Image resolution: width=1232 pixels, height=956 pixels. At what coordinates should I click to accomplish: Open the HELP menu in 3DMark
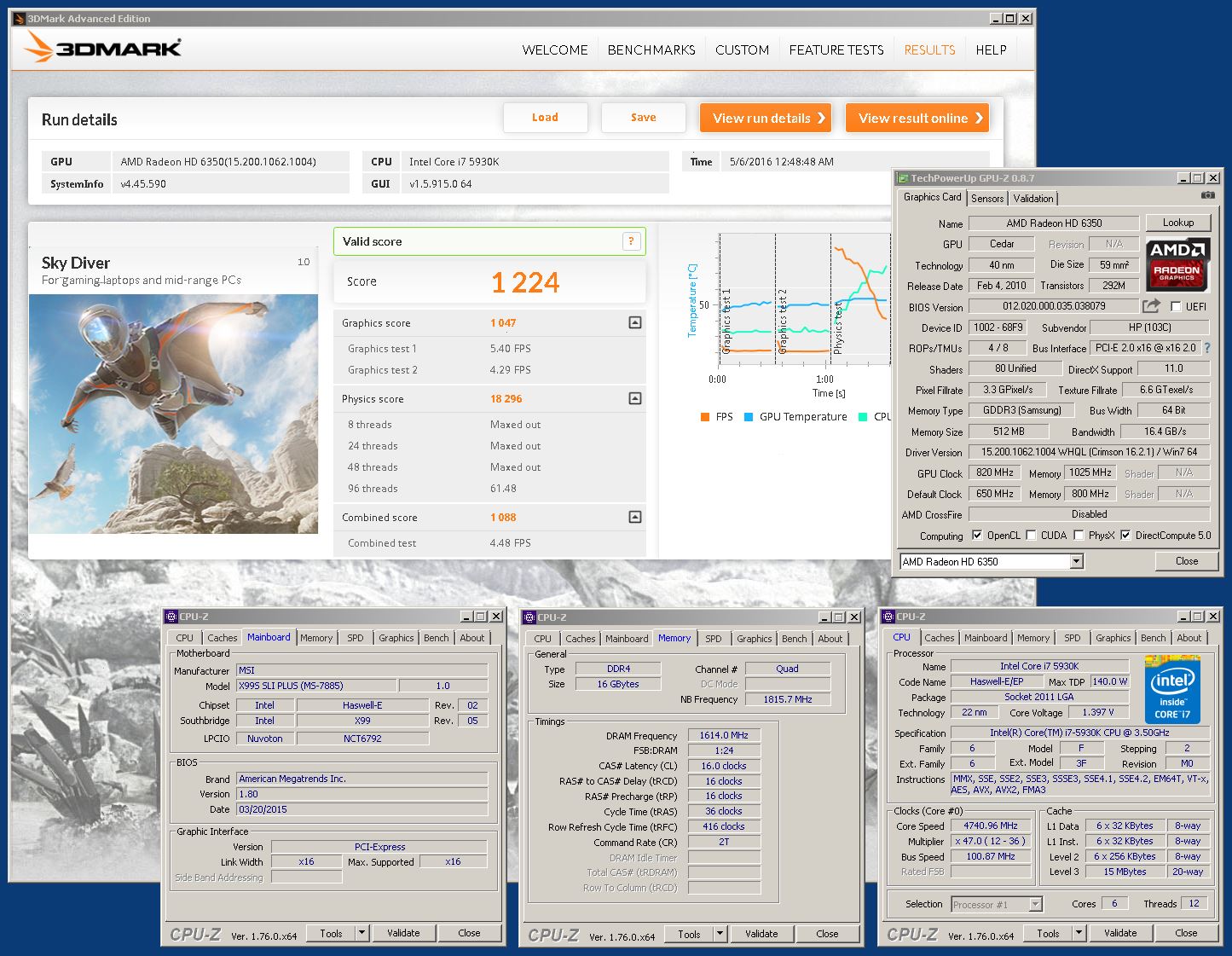point(991,50)
